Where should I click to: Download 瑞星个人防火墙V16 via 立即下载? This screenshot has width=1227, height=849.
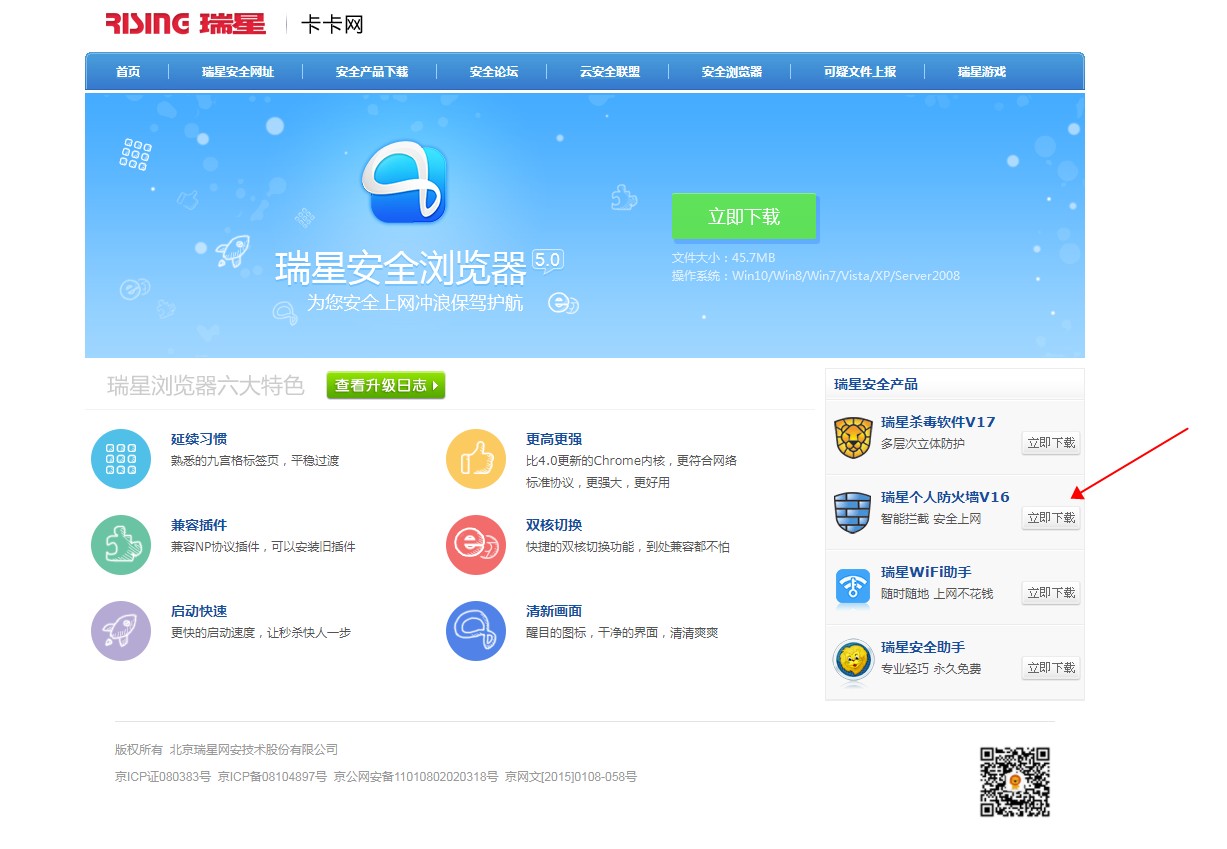[1051, 518]
